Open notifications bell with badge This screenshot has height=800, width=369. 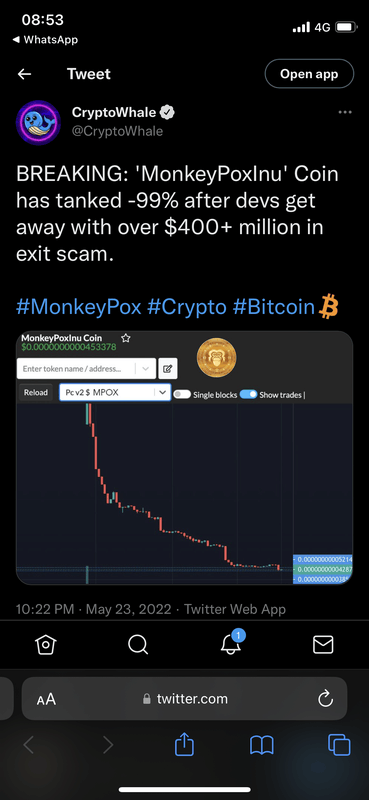tap(232, 642)
